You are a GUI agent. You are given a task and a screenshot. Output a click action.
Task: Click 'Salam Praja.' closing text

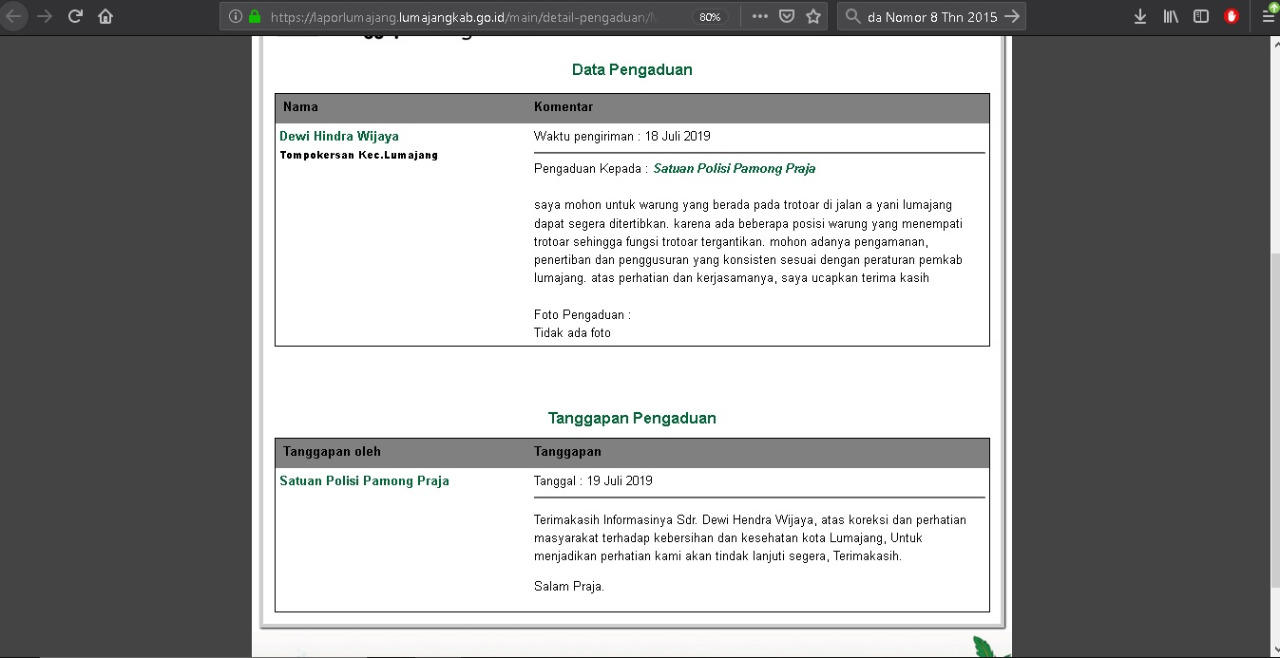click(x=569, y=587)
